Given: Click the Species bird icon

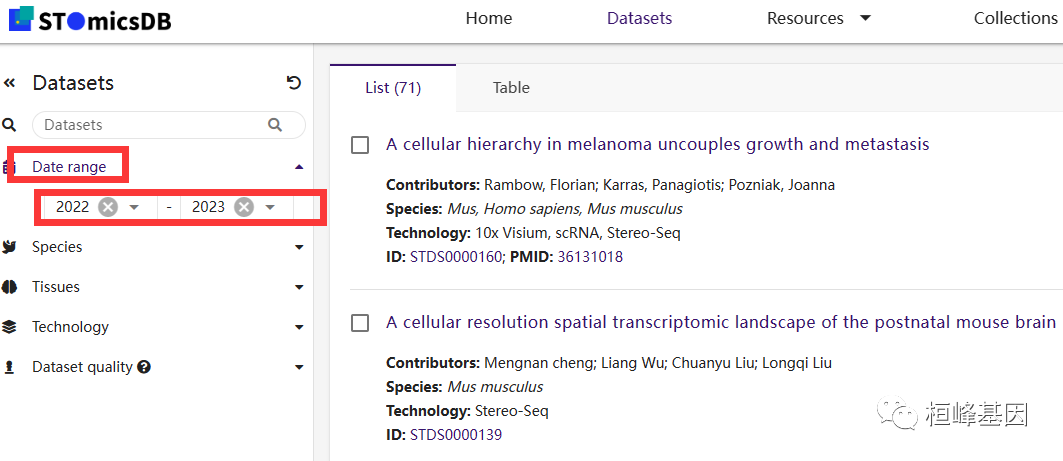Looking at the screenshot, I should pyautogui.click(x=10, y=247).
